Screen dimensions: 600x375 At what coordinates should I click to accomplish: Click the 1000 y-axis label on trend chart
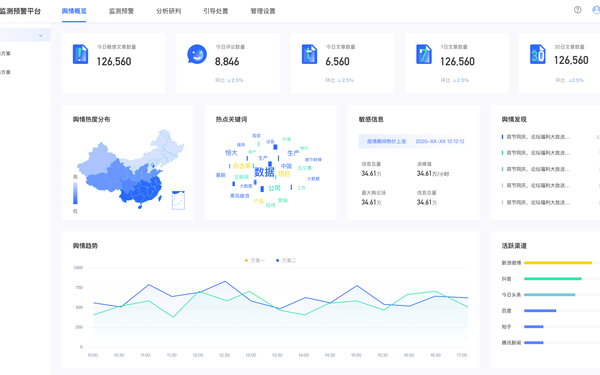coord(78,267)
